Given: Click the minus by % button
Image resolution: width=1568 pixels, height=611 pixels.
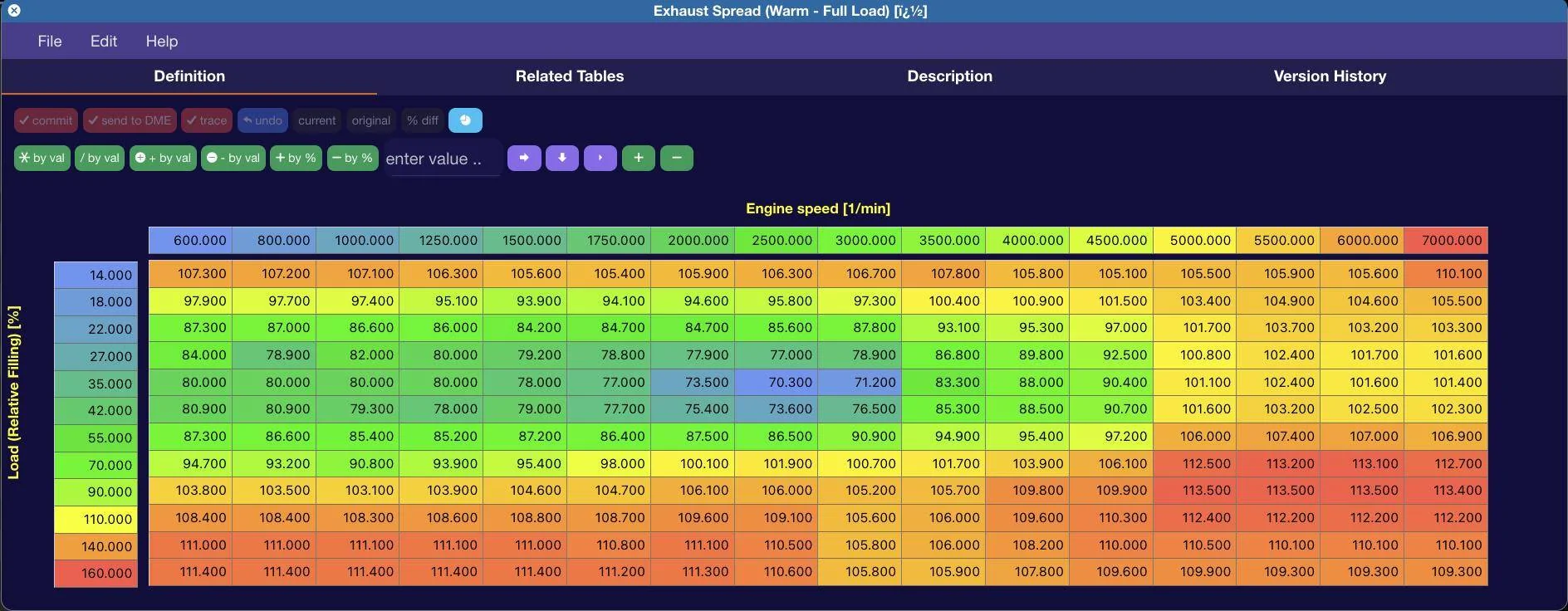Looking at the screenshot, I should tap(352, 158).
